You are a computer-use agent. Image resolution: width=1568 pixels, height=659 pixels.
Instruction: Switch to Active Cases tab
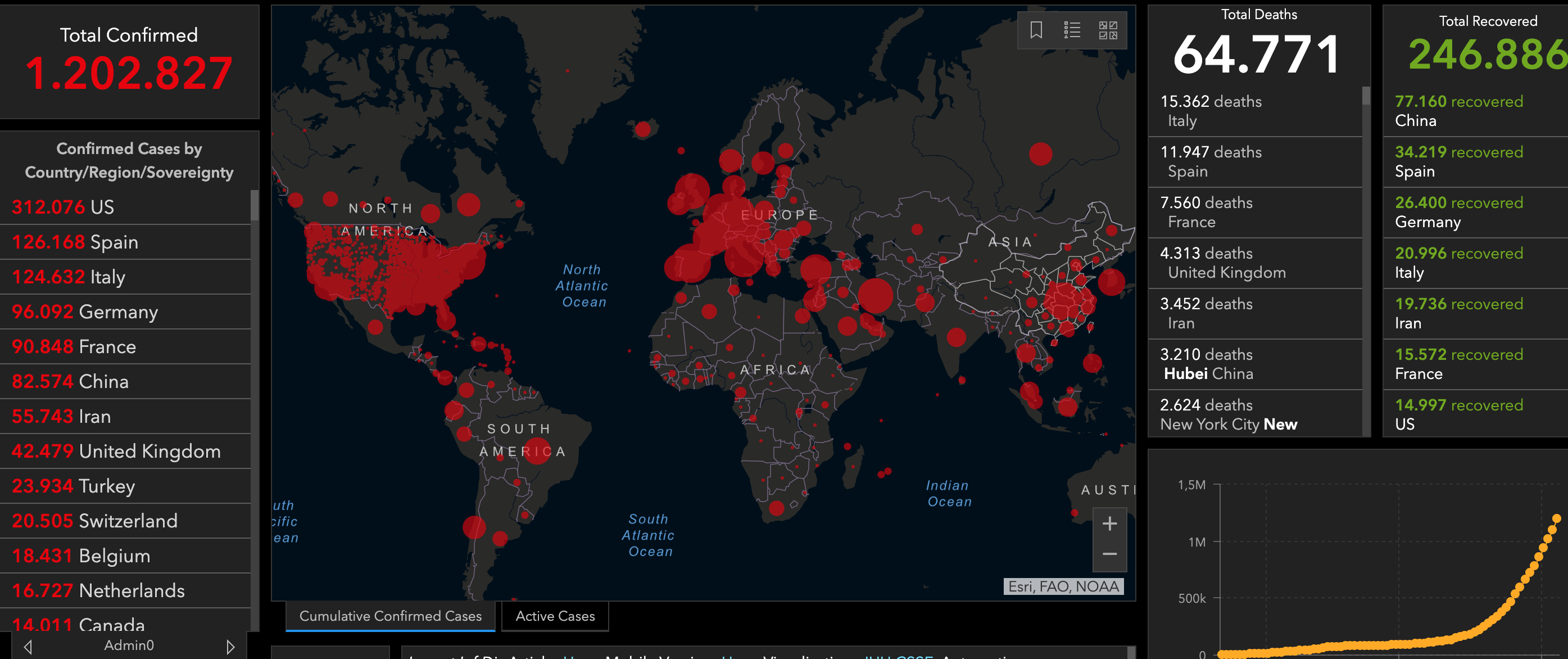[555, 616]
